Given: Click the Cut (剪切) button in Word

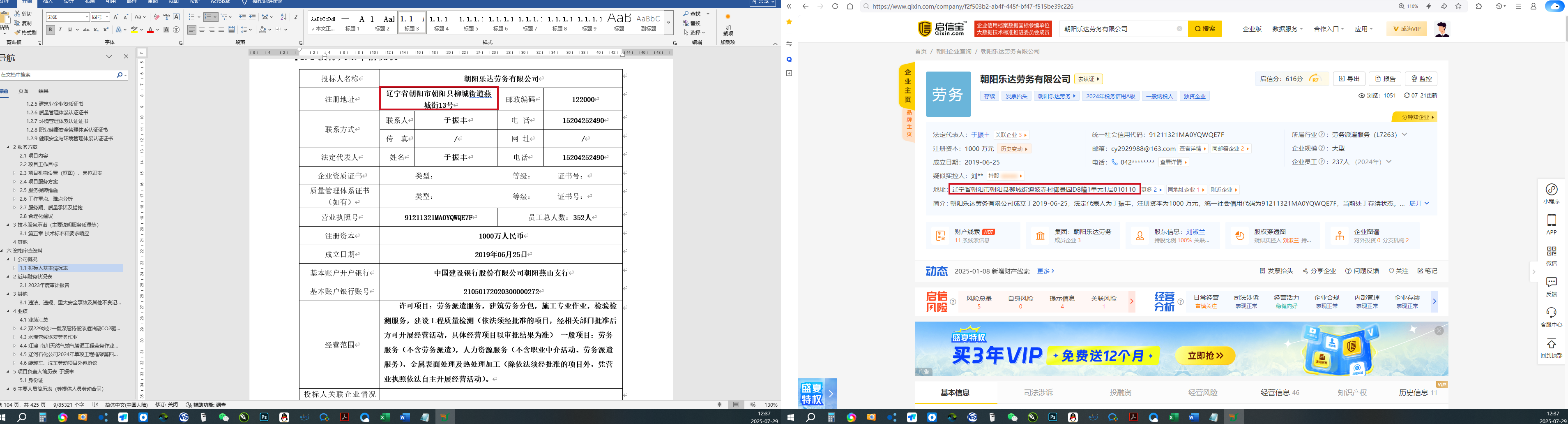Looking at the screenshot, I should pos(23,14).
